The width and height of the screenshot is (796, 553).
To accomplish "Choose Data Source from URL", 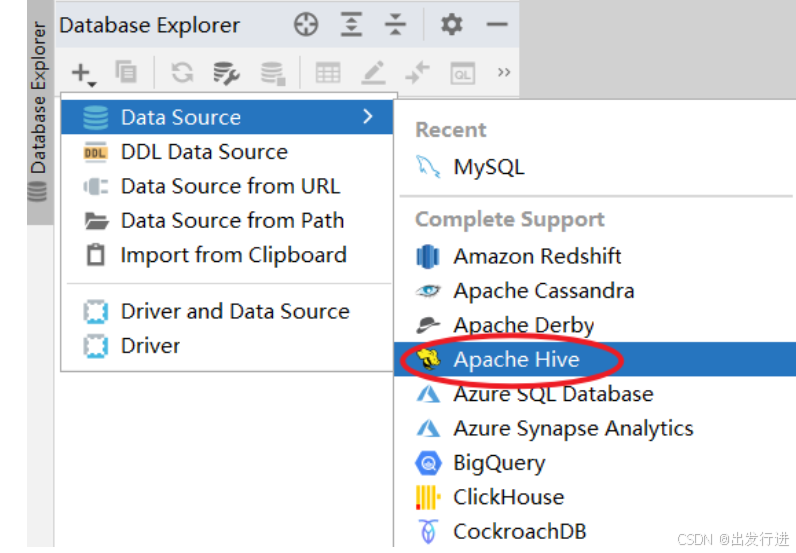I will [x=227, y=186].
